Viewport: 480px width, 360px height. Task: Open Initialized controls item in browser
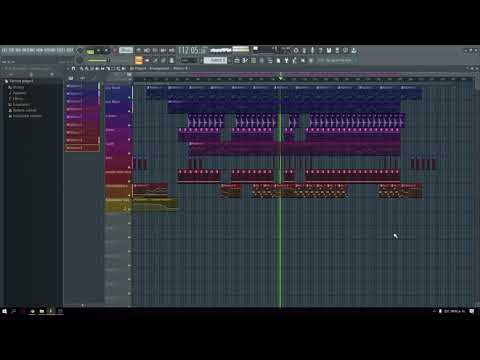25,116
